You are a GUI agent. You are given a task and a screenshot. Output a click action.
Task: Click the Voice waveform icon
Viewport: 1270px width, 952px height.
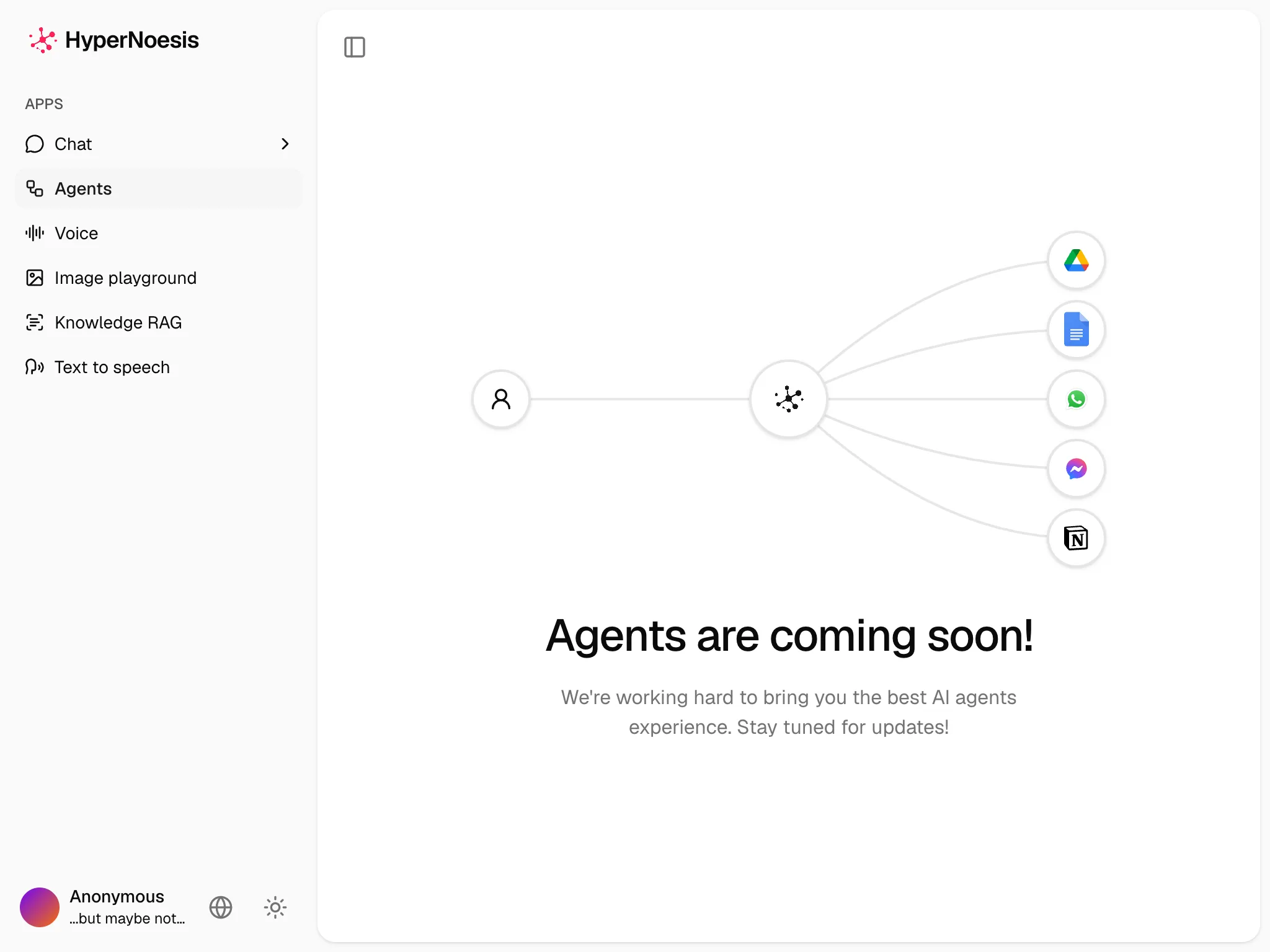click(35, 233)
